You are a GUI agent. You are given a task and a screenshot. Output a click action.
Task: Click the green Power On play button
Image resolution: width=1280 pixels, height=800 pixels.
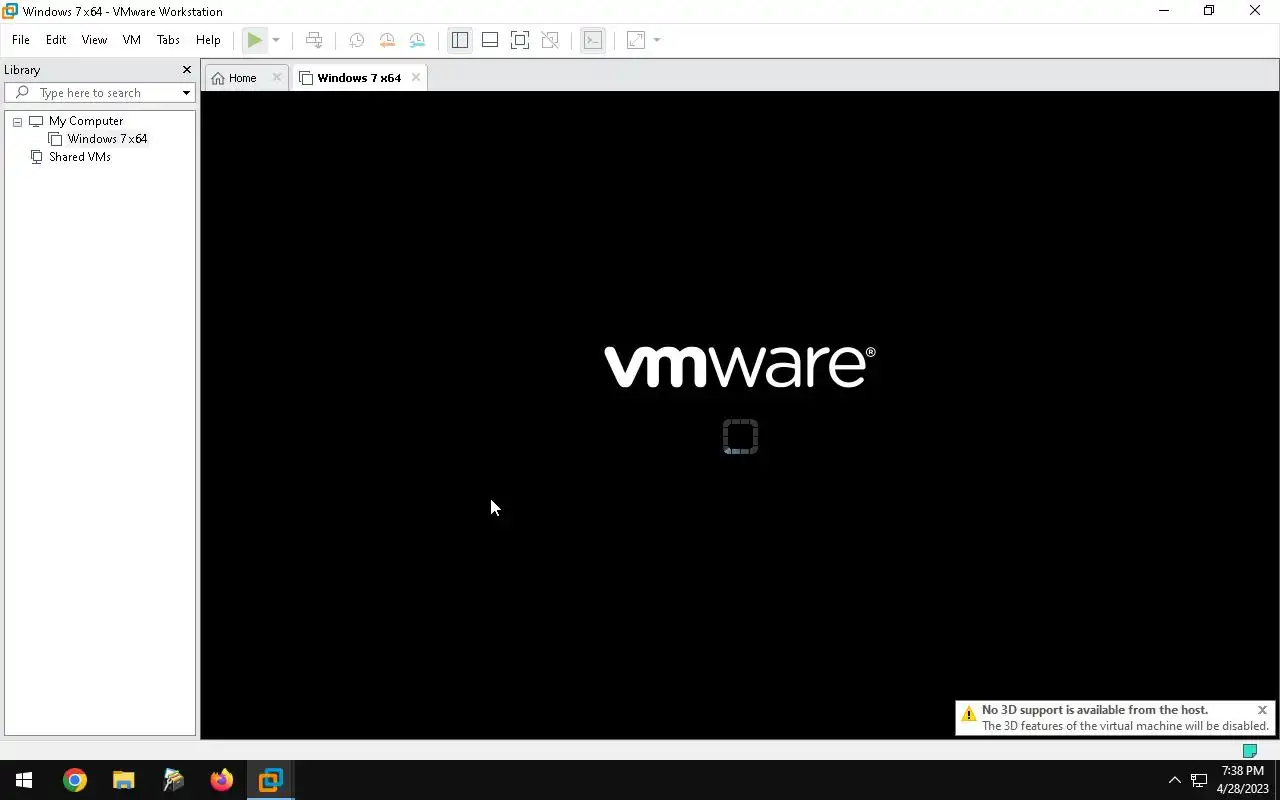click(255, 40)
